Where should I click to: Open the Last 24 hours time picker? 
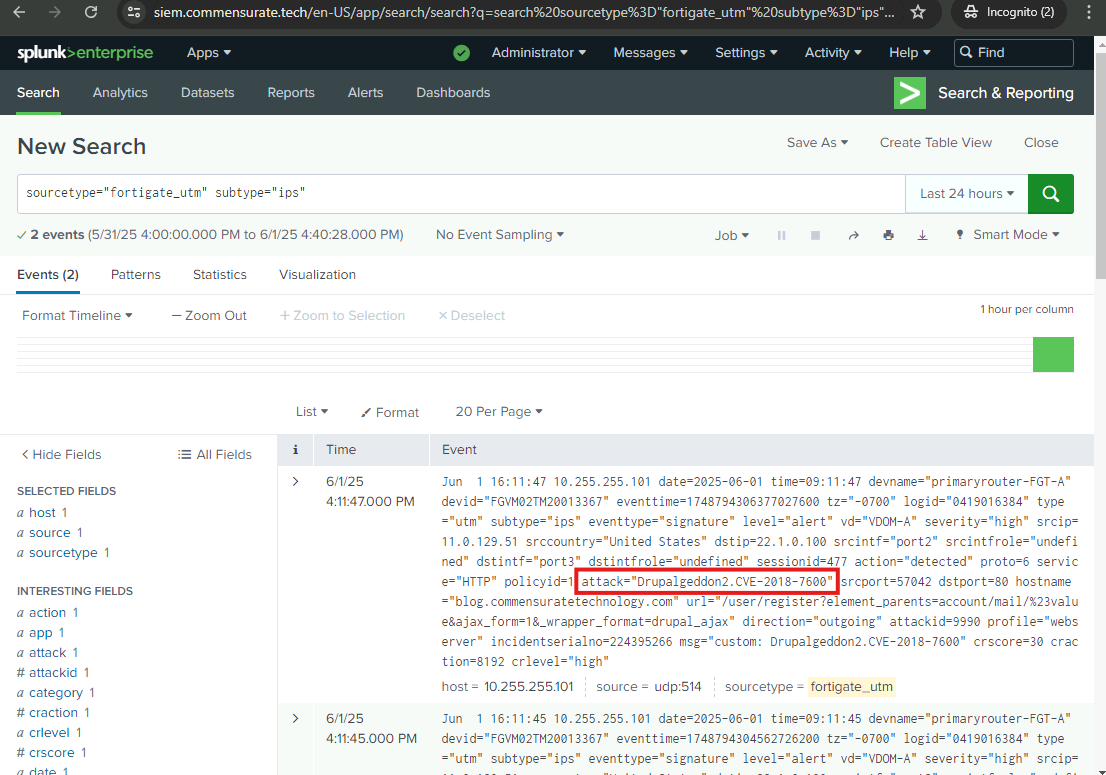point(966,194)
